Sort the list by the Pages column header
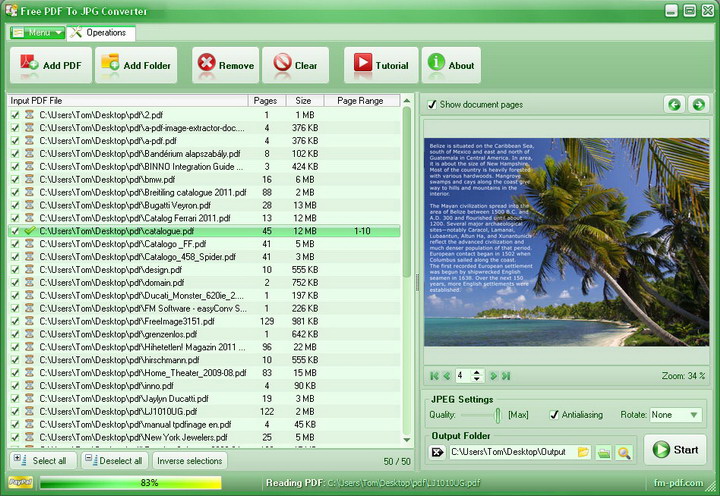 (x=266, y=101)
